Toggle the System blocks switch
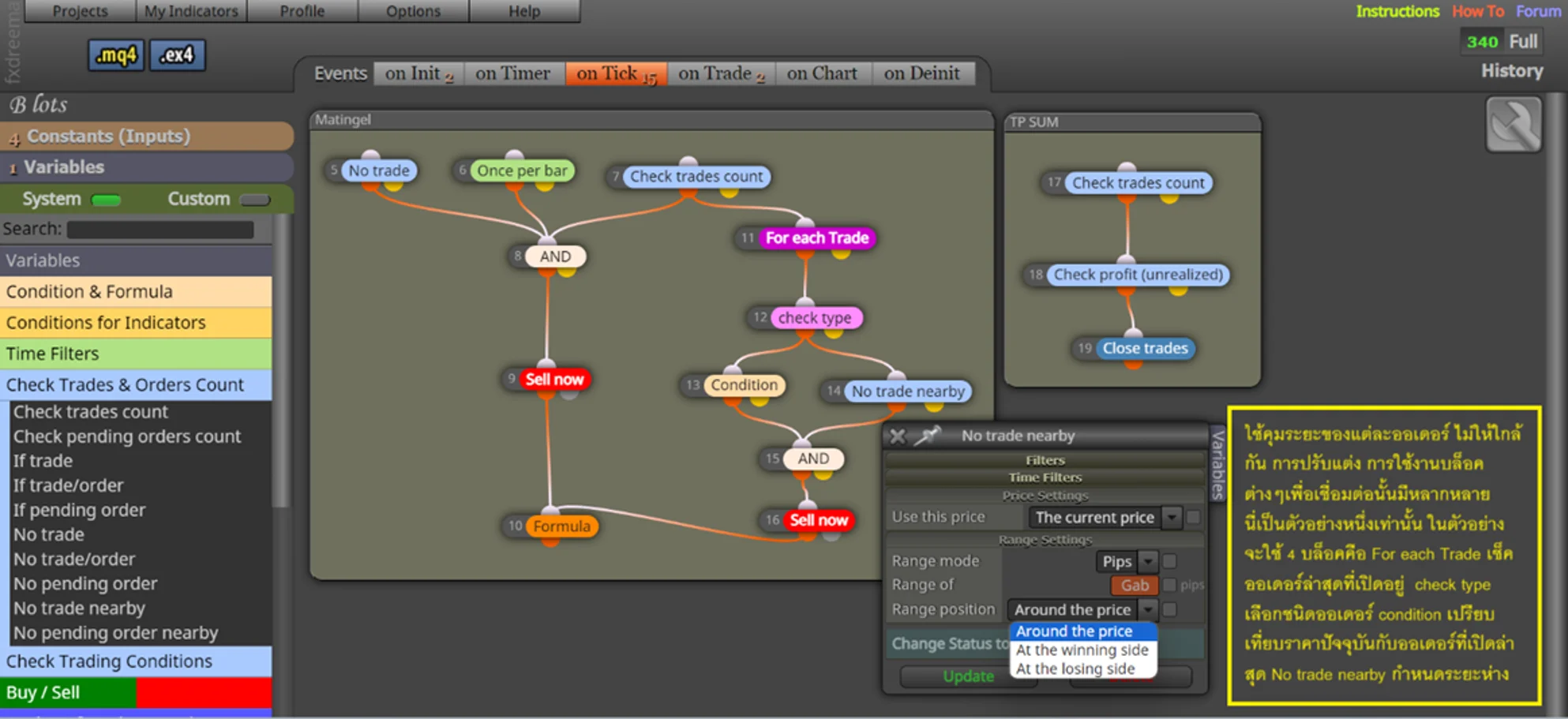 106,200
